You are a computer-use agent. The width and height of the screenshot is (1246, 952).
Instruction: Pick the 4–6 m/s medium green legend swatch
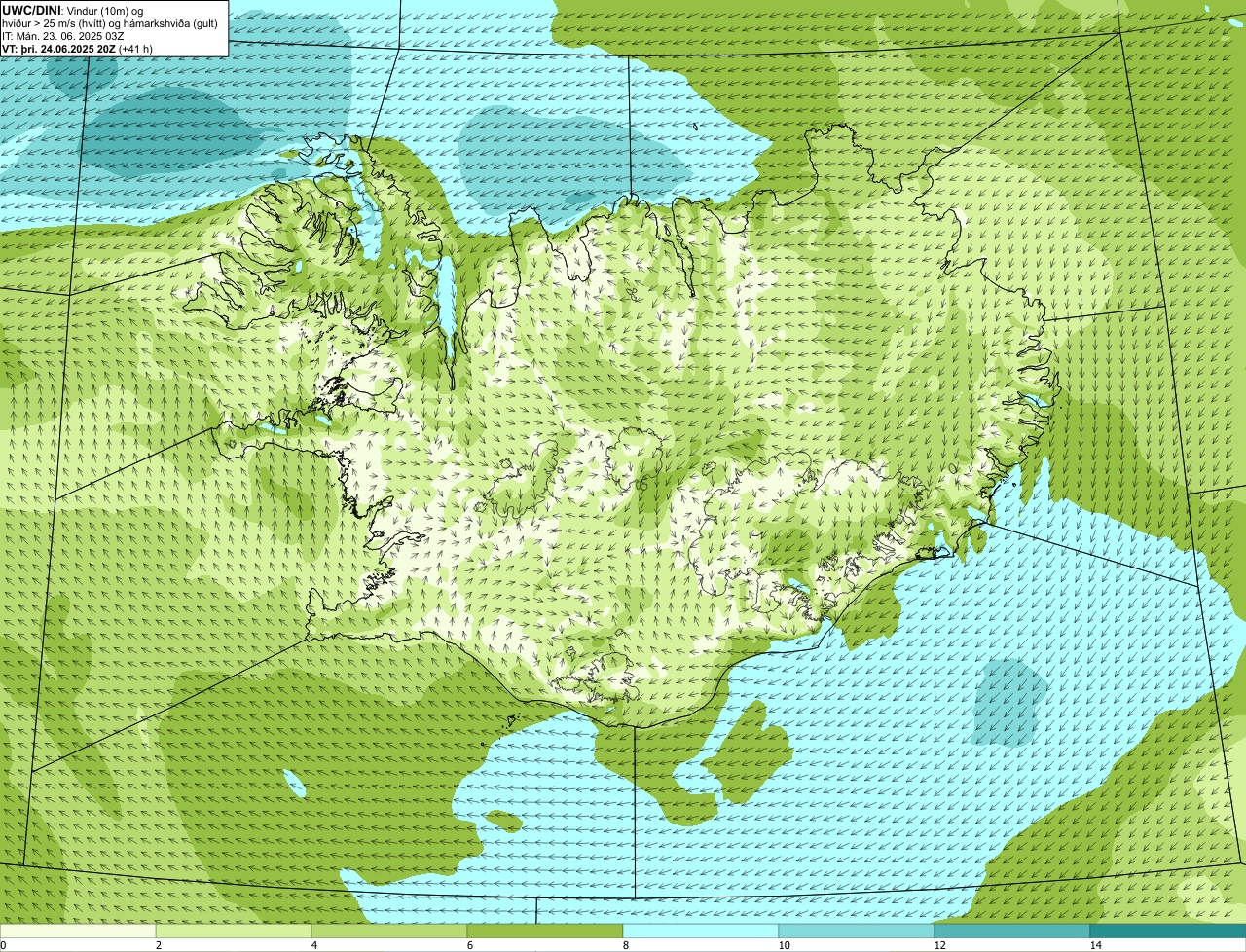tap(389, 931)
